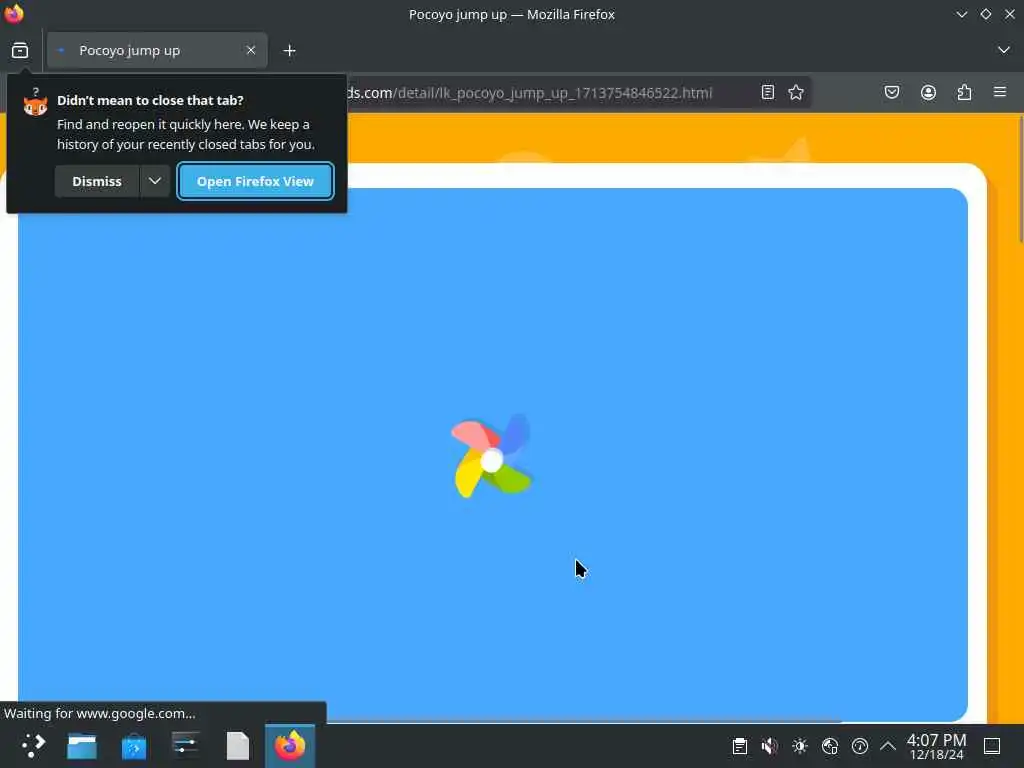Expand hidden system tray icons arrow
Image resolution: width=1024 pixels, height=768 pixels.
(x=888, y=746)
